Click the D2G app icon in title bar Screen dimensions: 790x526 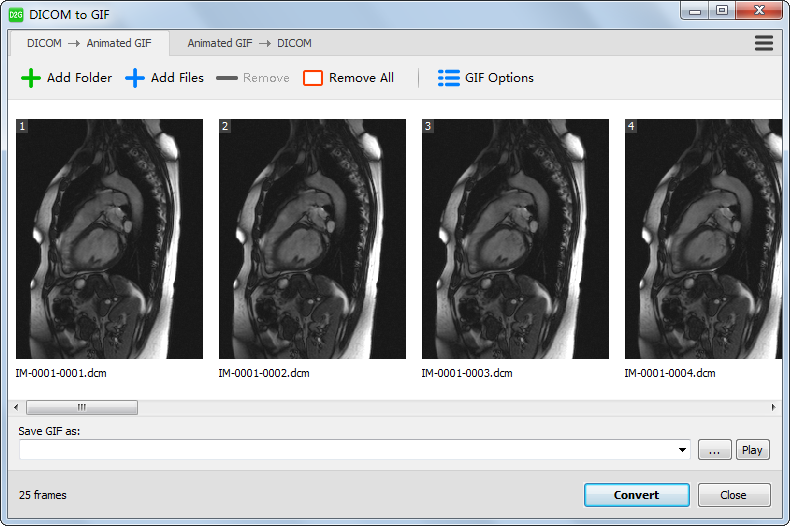(16, 14)
